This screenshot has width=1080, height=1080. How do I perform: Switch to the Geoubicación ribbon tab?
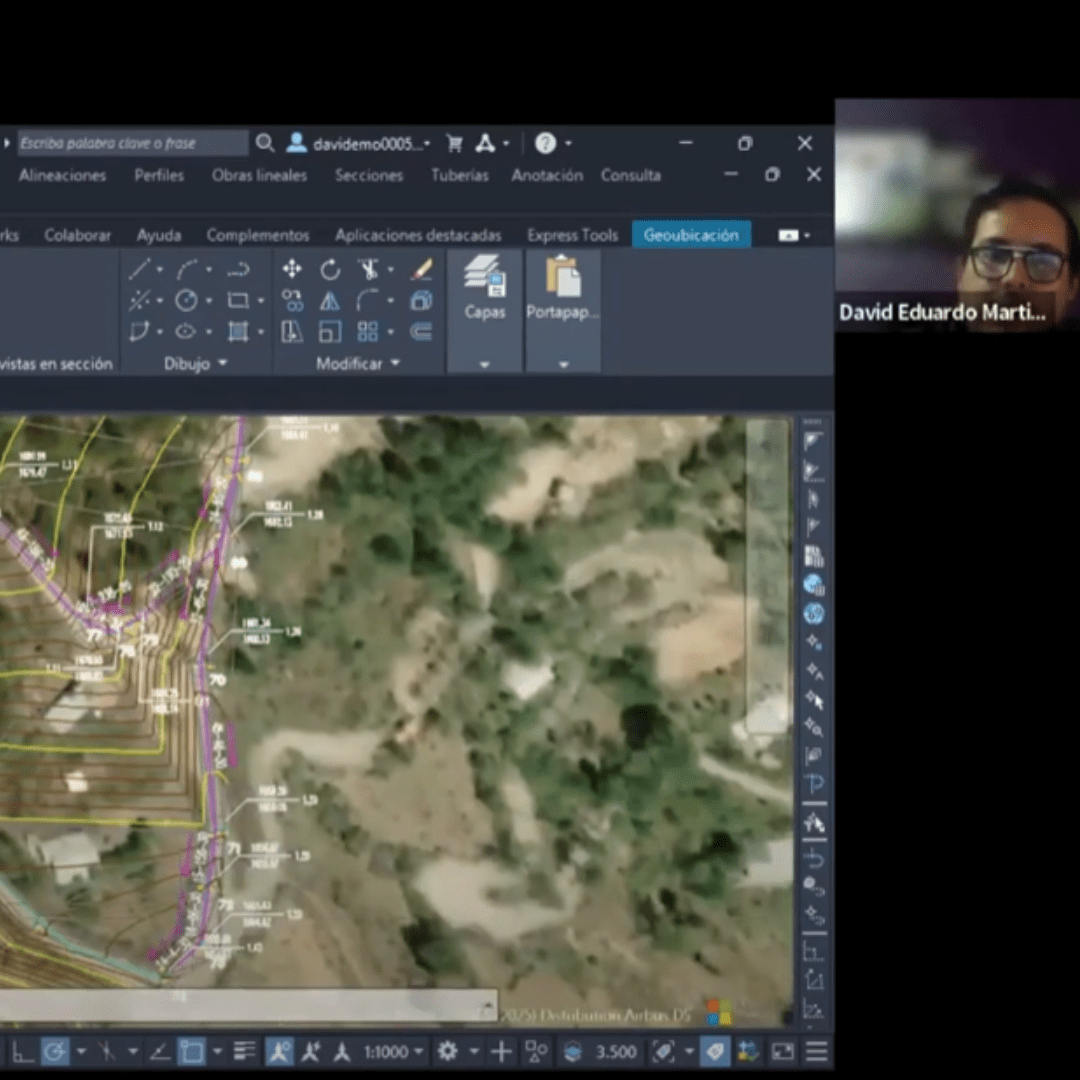(x=691, y=235)
